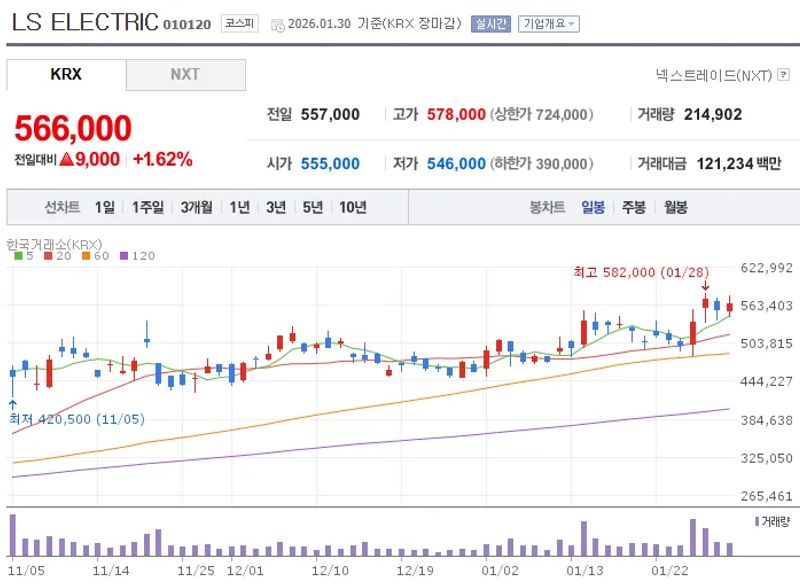
Task: Click the 최저 420,500 (11/05) chart label
Action: click(x=77, y=419)
